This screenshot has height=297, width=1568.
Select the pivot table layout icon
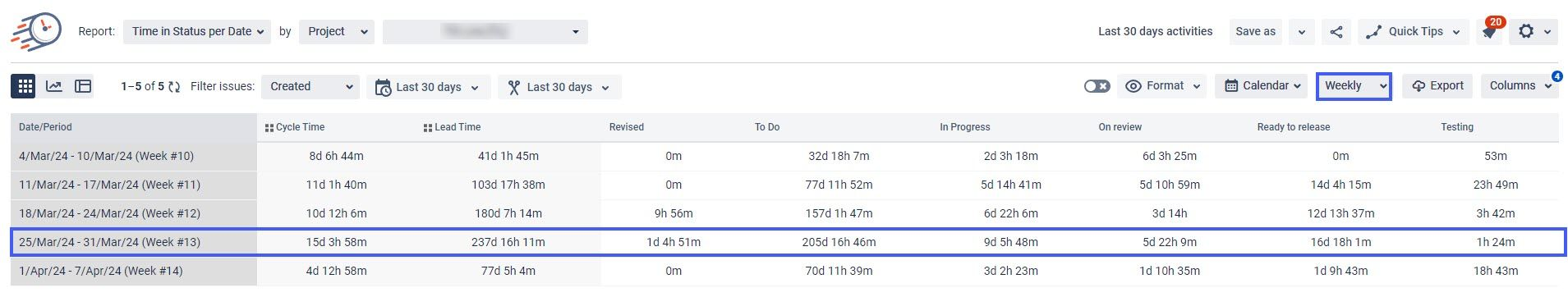coord(83,86)
